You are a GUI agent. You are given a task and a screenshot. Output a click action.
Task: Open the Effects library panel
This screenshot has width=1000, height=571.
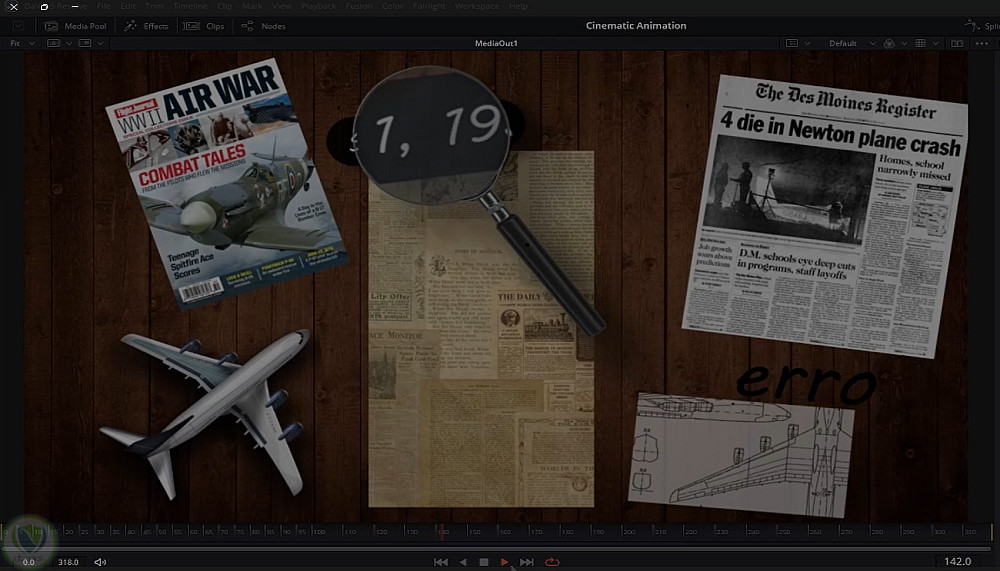click(x=147, y=26)
